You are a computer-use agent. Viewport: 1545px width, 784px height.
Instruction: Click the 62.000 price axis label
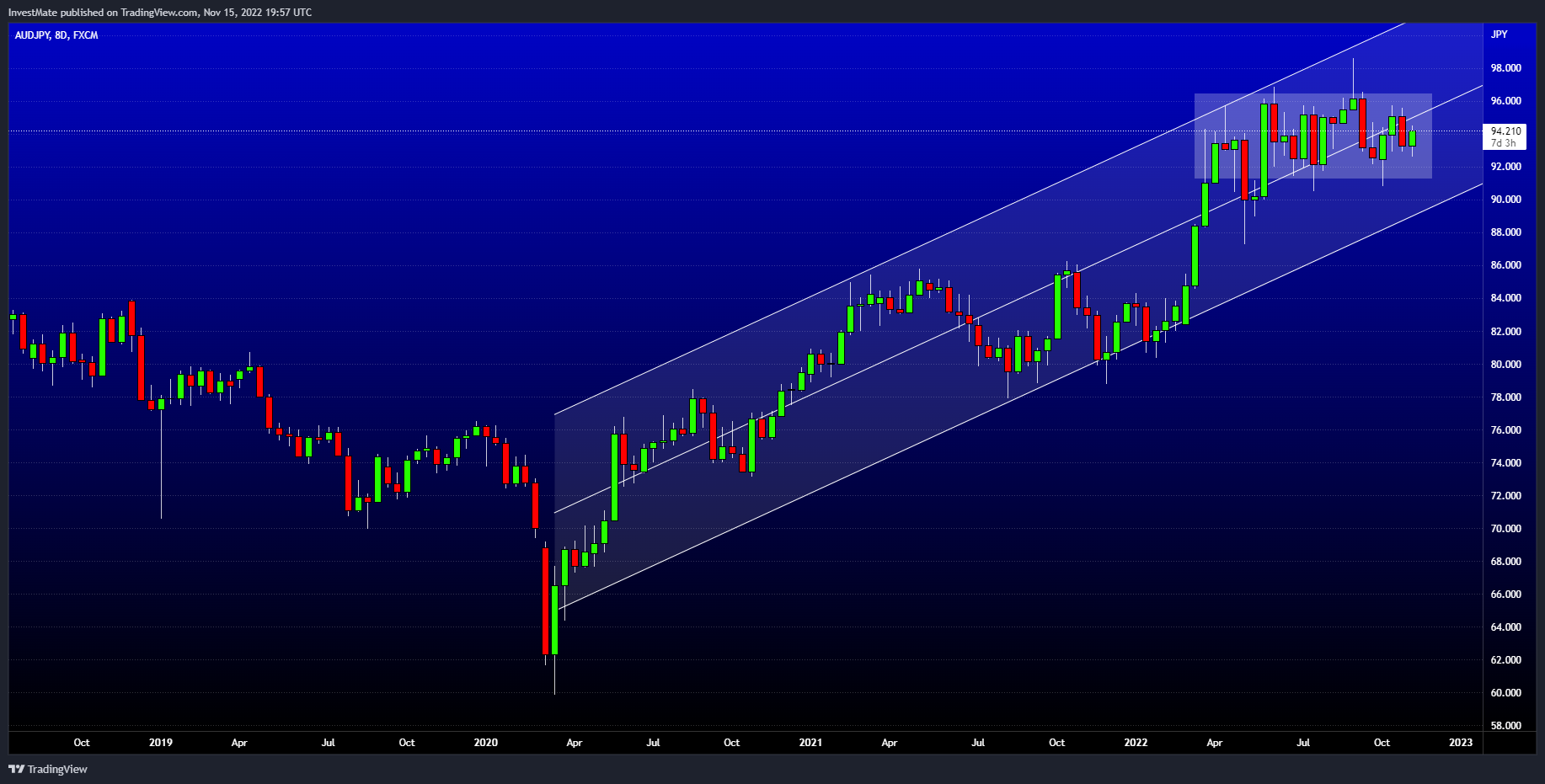1505,660
